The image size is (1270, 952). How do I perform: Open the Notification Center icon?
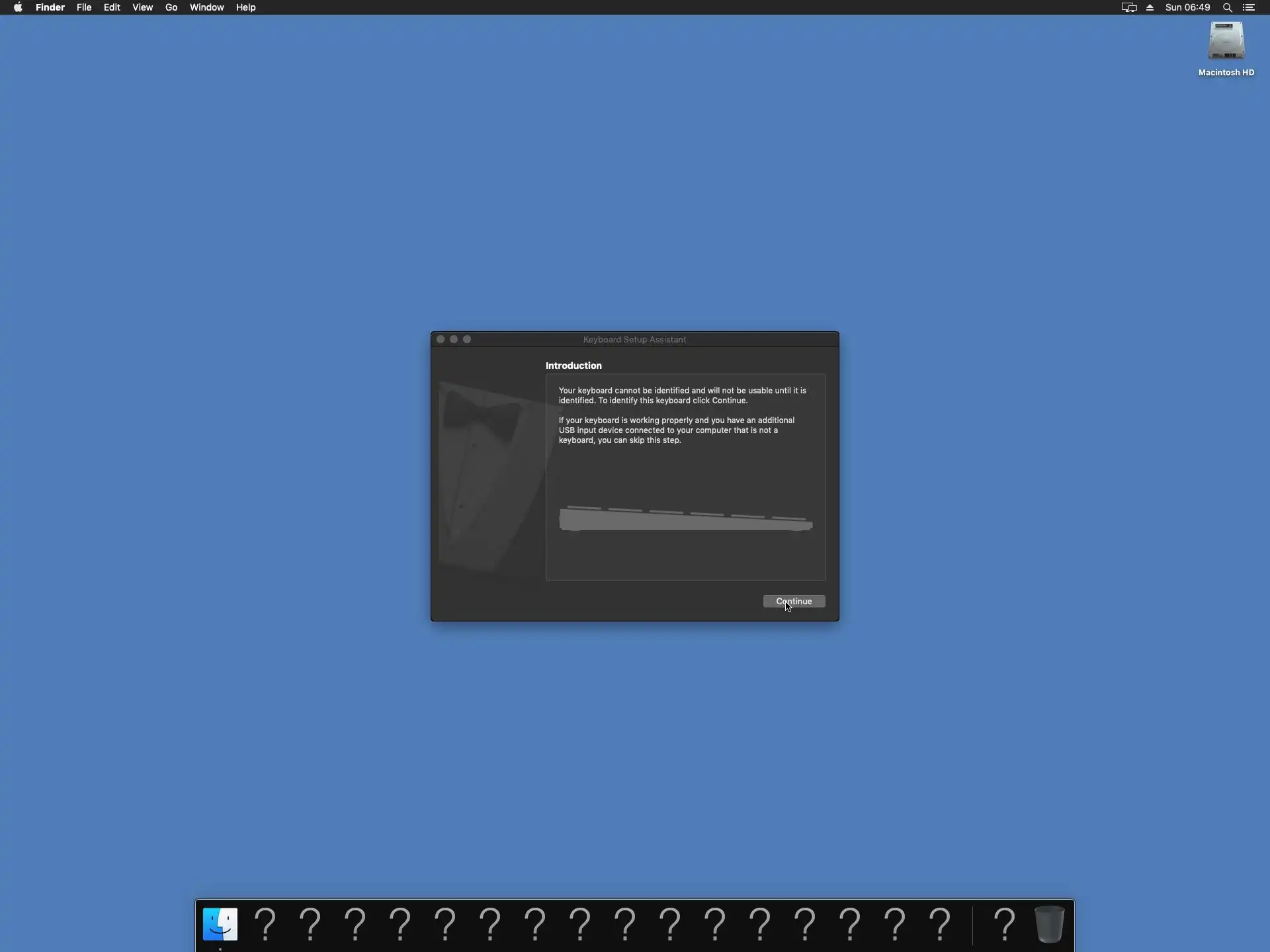pyautogui.click(x=1249, y=7)
